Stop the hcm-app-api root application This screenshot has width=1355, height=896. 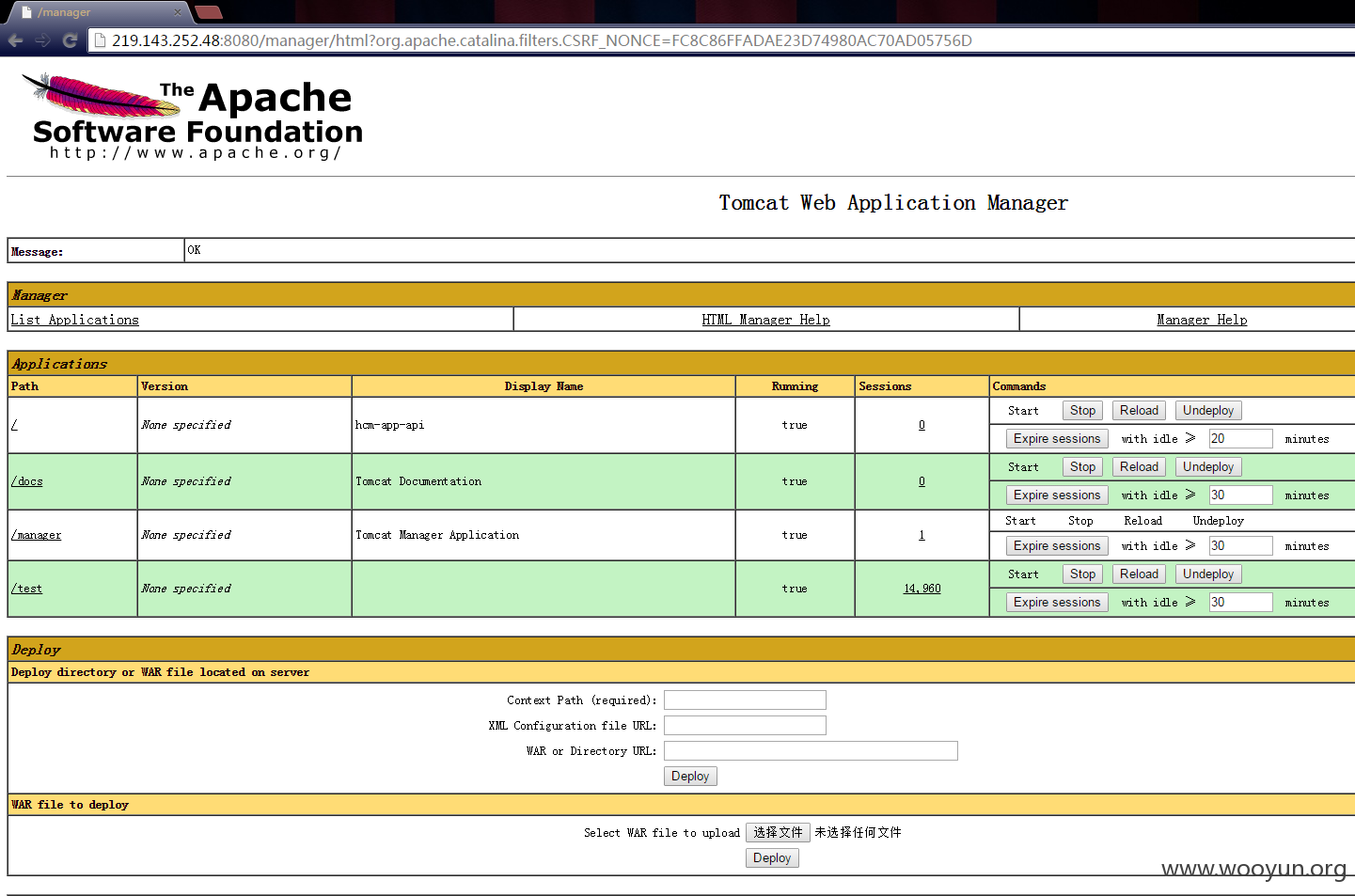(x=1082, y=411)
